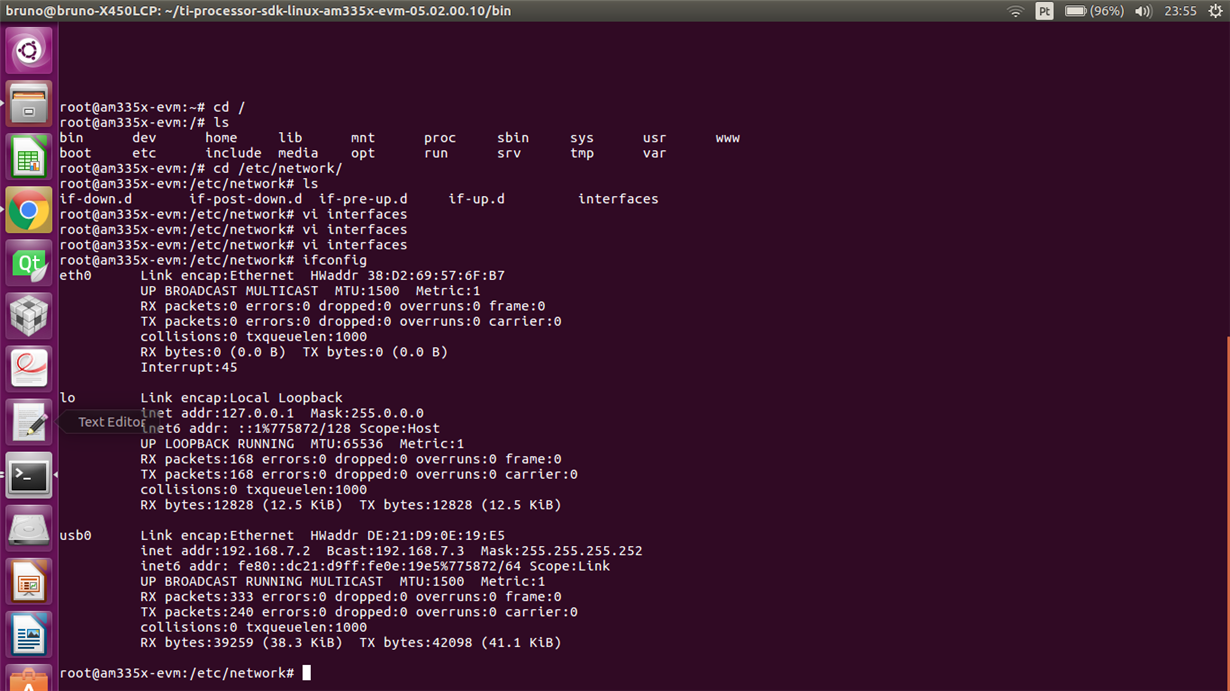
Task: Open the hard drive Disks launcher icon
Action: [29, 528]
